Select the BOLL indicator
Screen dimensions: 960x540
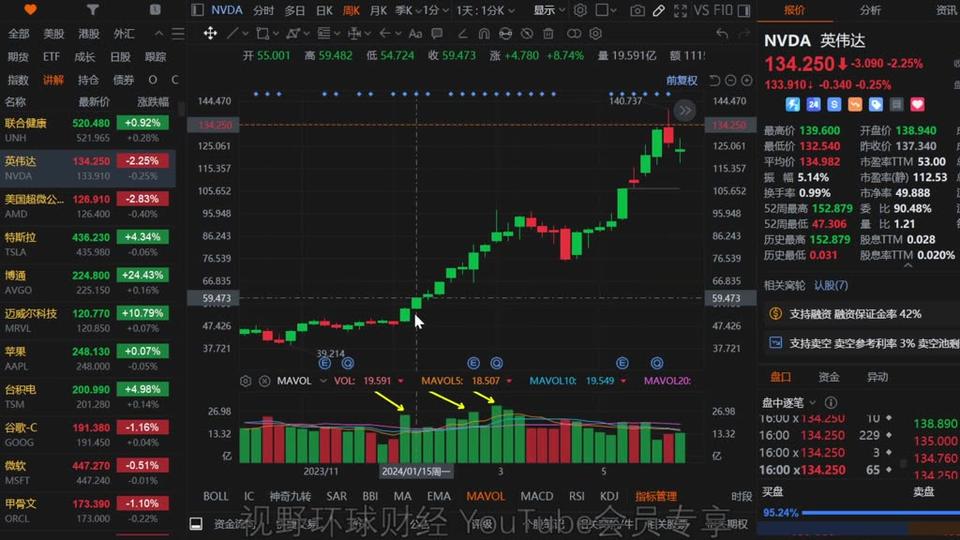[216, 496]
